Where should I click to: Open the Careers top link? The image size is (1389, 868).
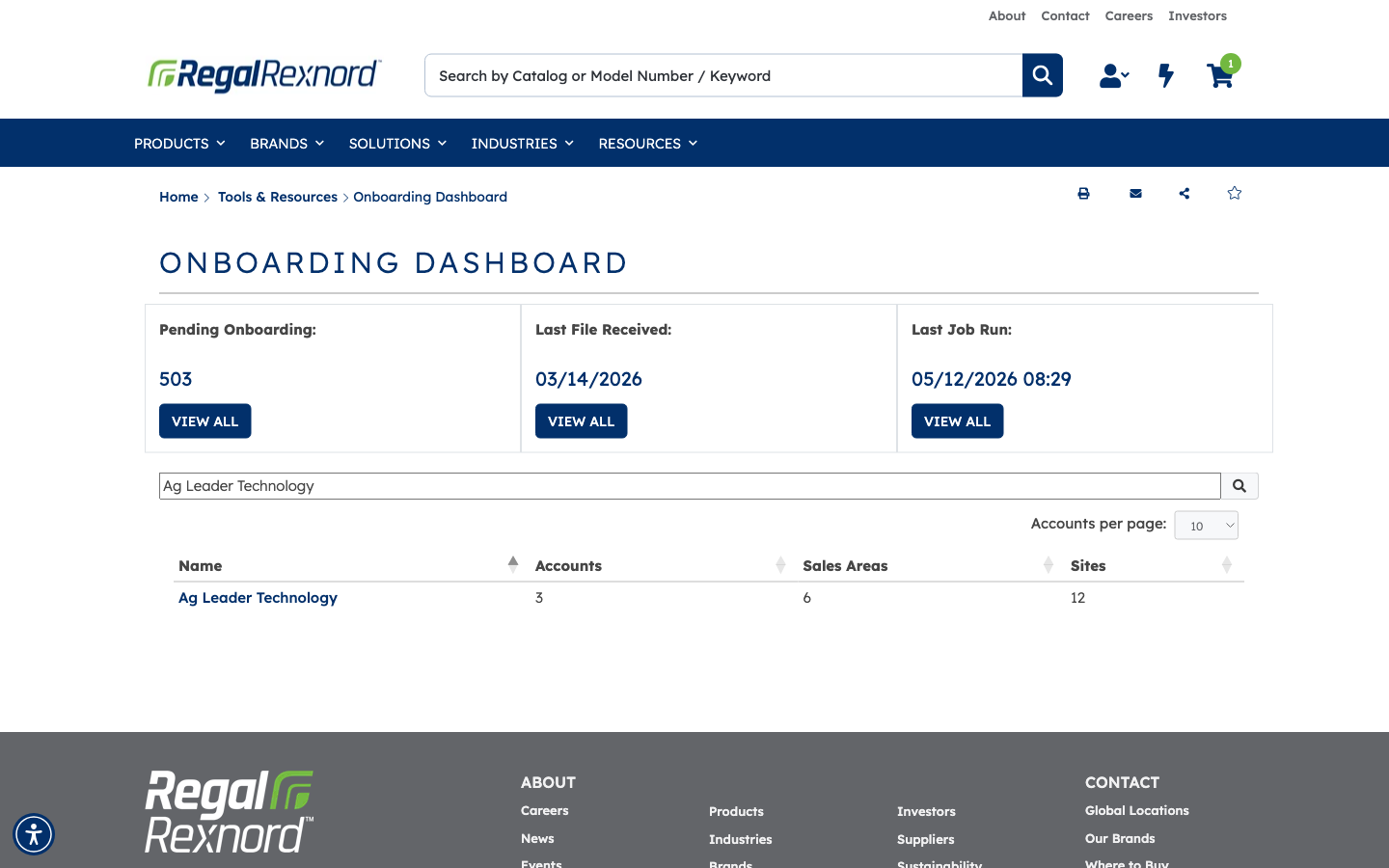pos(1129,15)
